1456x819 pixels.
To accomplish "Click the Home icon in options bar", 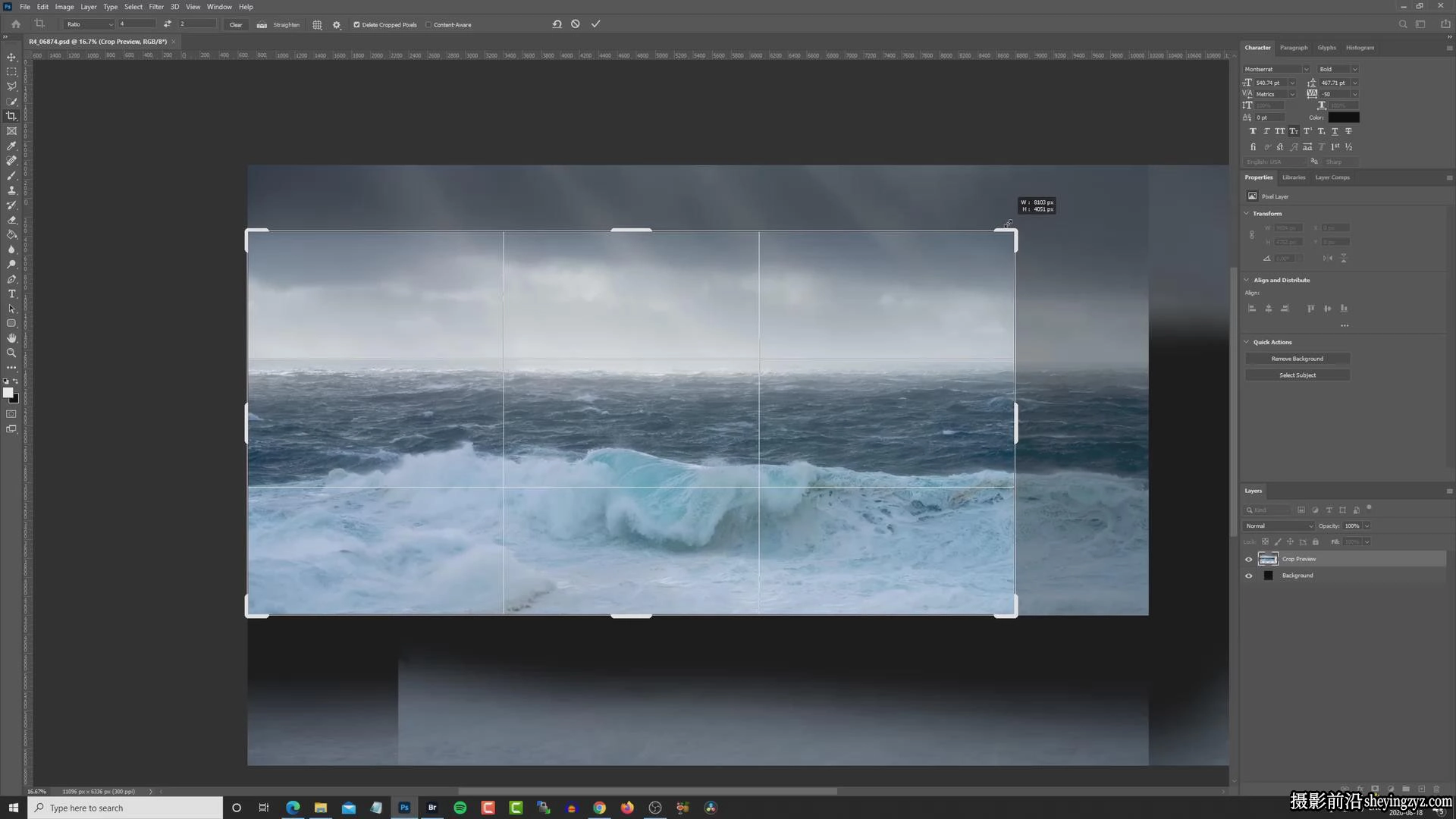I will [15, 24].
